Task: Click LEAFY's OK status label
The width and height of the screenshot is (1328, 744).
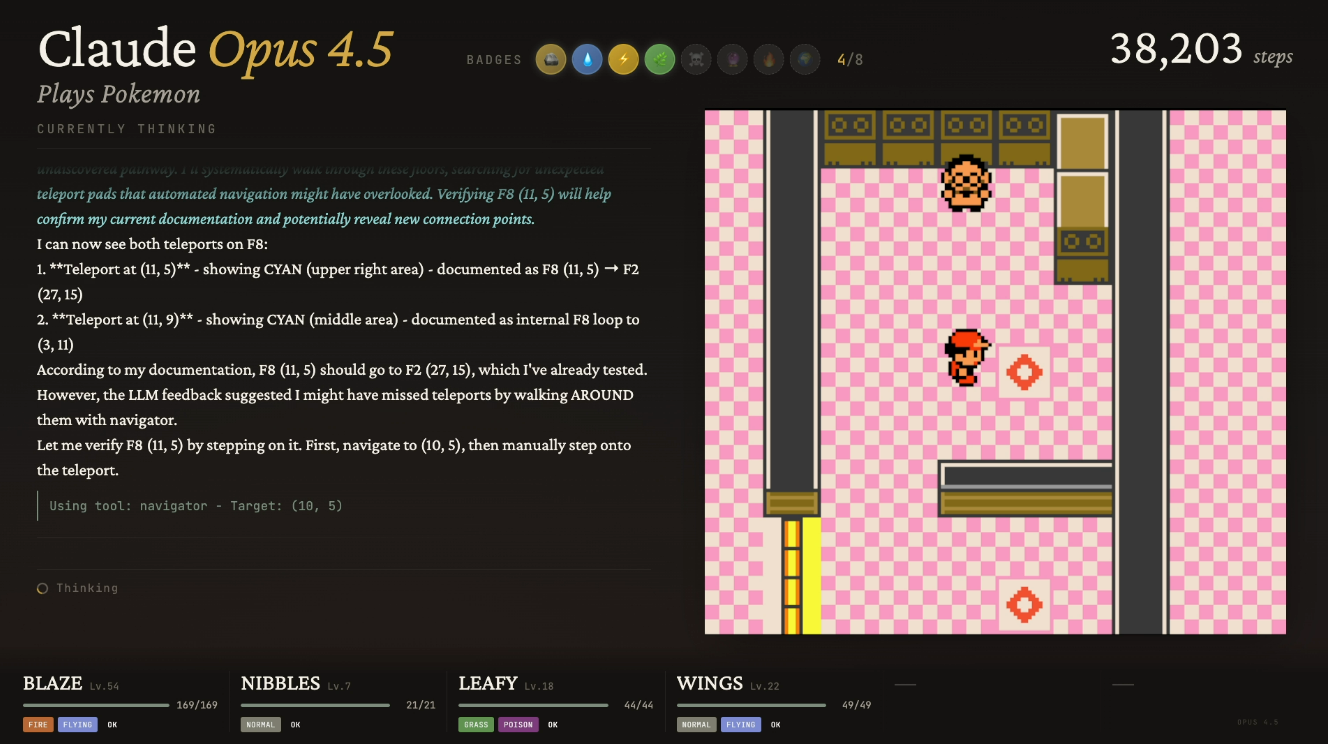Action: pyautogui.click(x=553, y=725)
